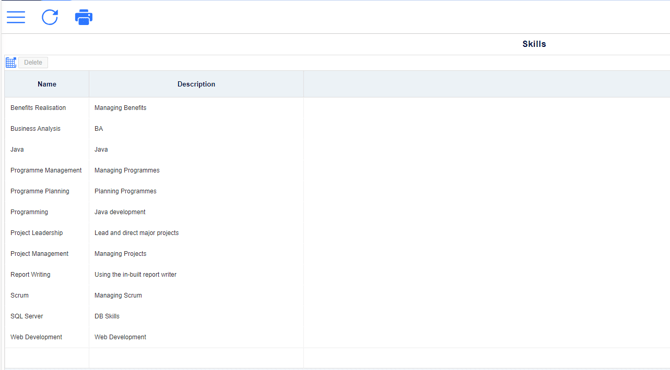Viewport: 670px width, 370px height.
Task: Click the Java development description cell
Action: pyautogui.click(x=196, y=212)
